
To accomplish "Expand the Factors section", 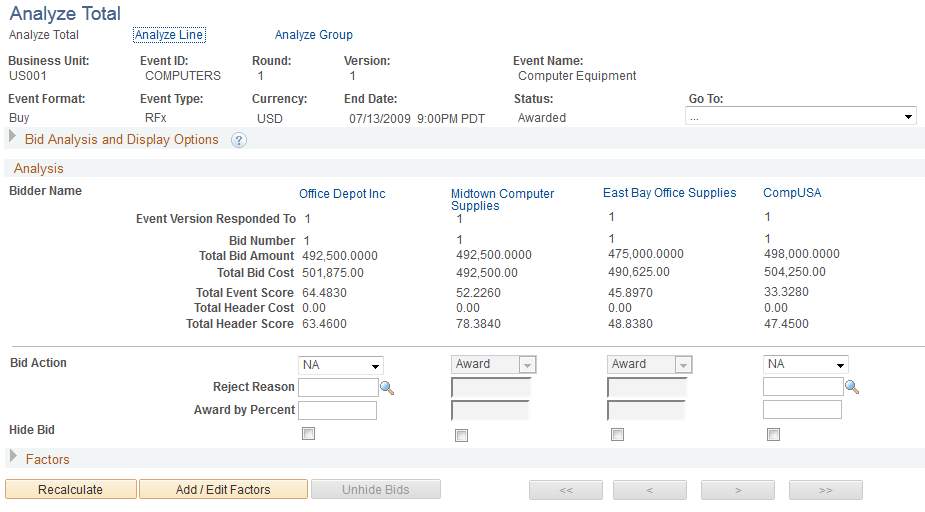I will coord(13,456).
